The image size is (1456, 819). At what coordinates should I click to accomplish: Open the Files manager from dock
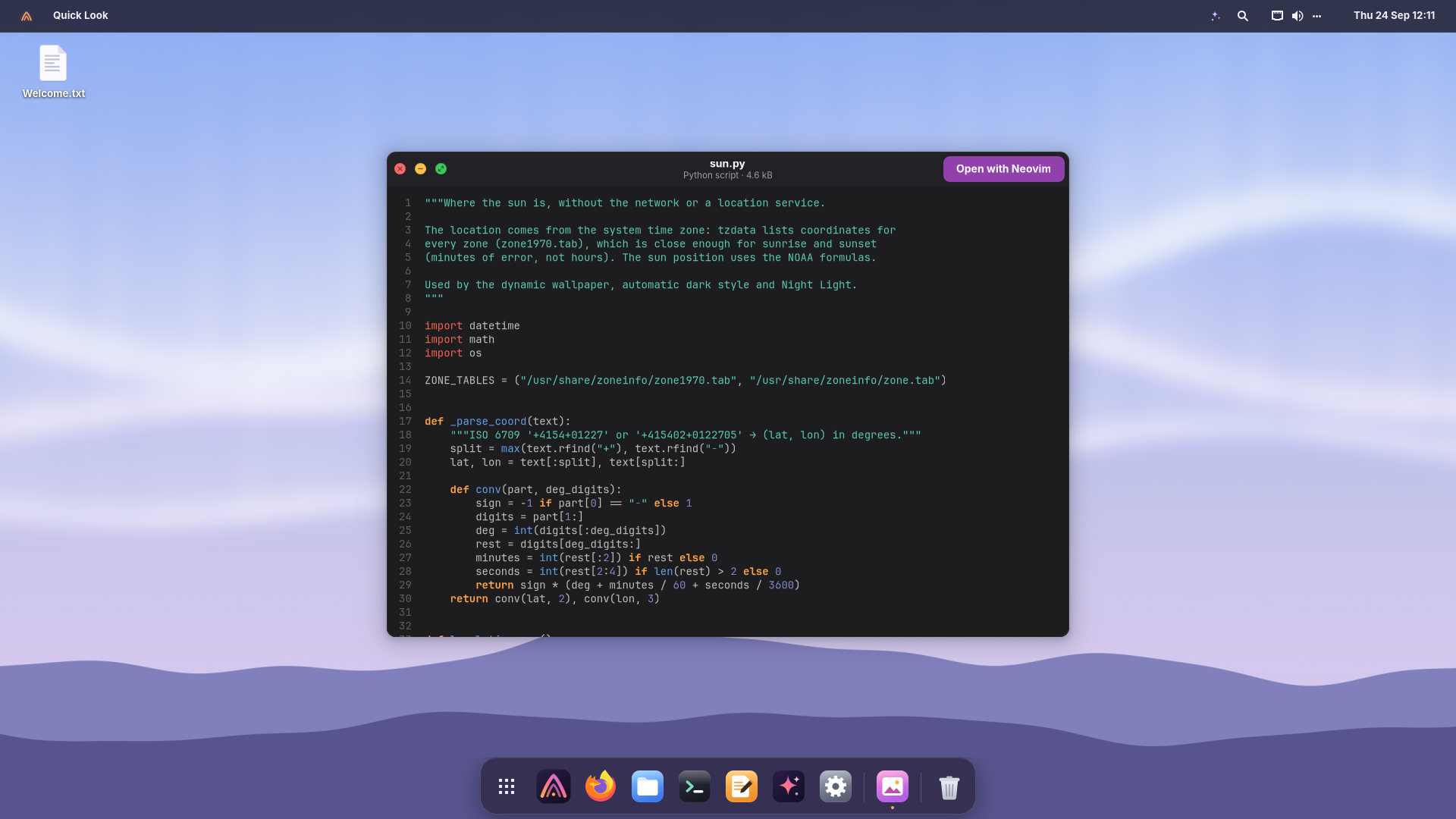648,786
